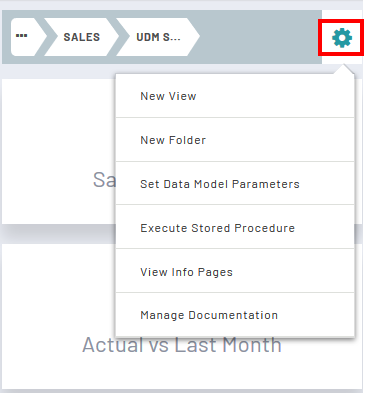Click the Actual vs Last Month title text
This screenshot has height=393, width=376.
(x=182, y=345)
